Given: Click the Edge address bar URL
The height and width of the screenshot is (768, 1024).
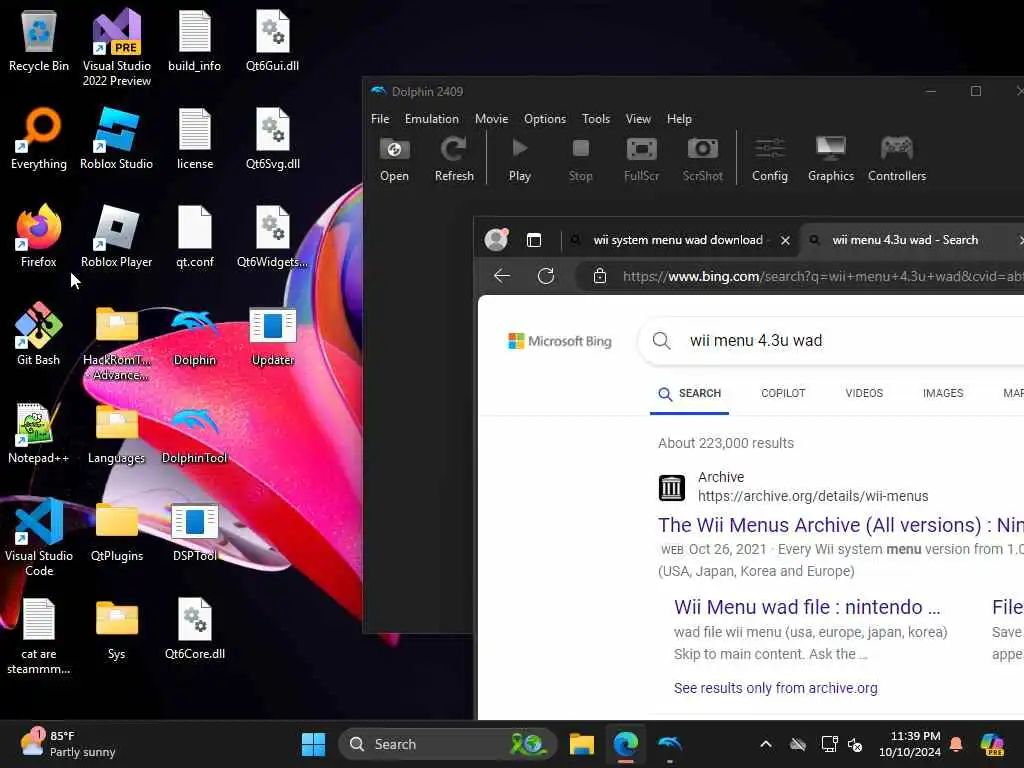Looking at the screenshot, I should point(823,276).
